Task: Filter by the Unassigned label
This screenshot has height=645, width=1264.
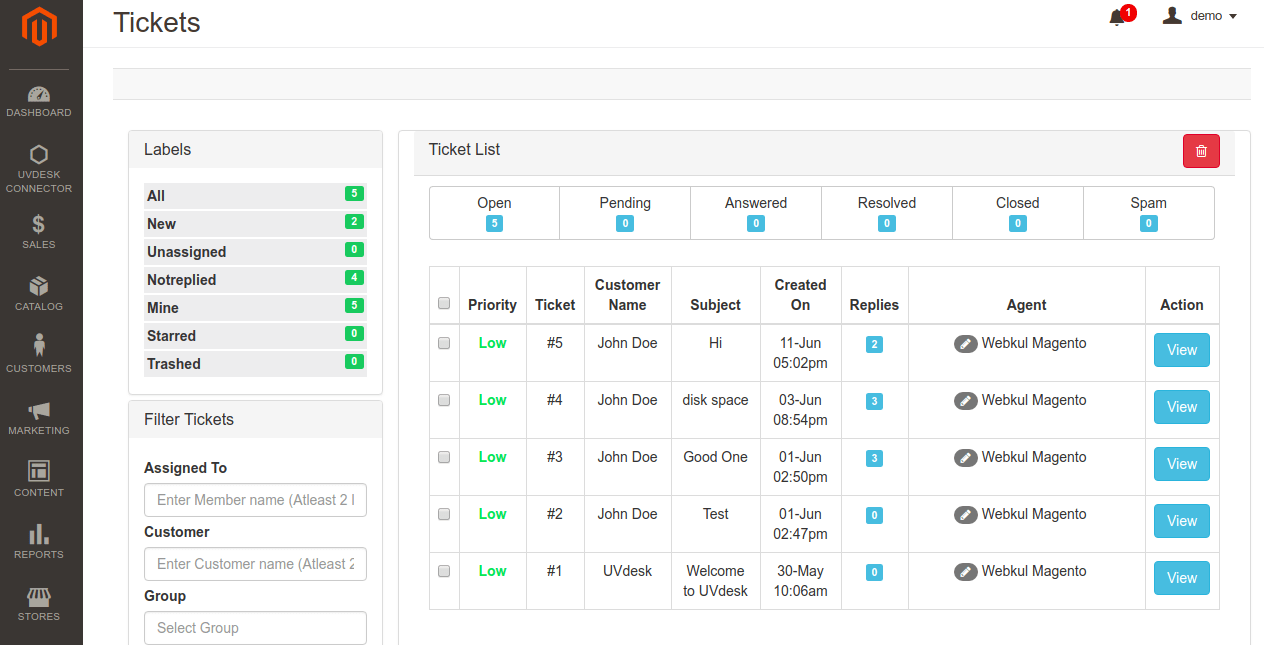Action: tap(255, 252)
